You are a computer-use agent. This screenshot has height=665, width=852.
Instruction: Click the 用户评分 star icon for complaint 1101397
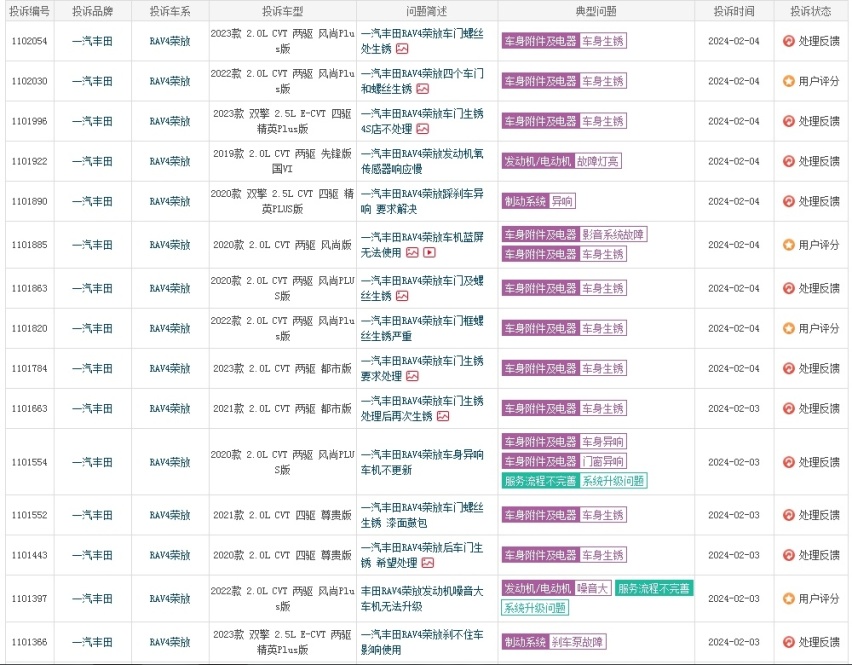(x=788, y=598)
